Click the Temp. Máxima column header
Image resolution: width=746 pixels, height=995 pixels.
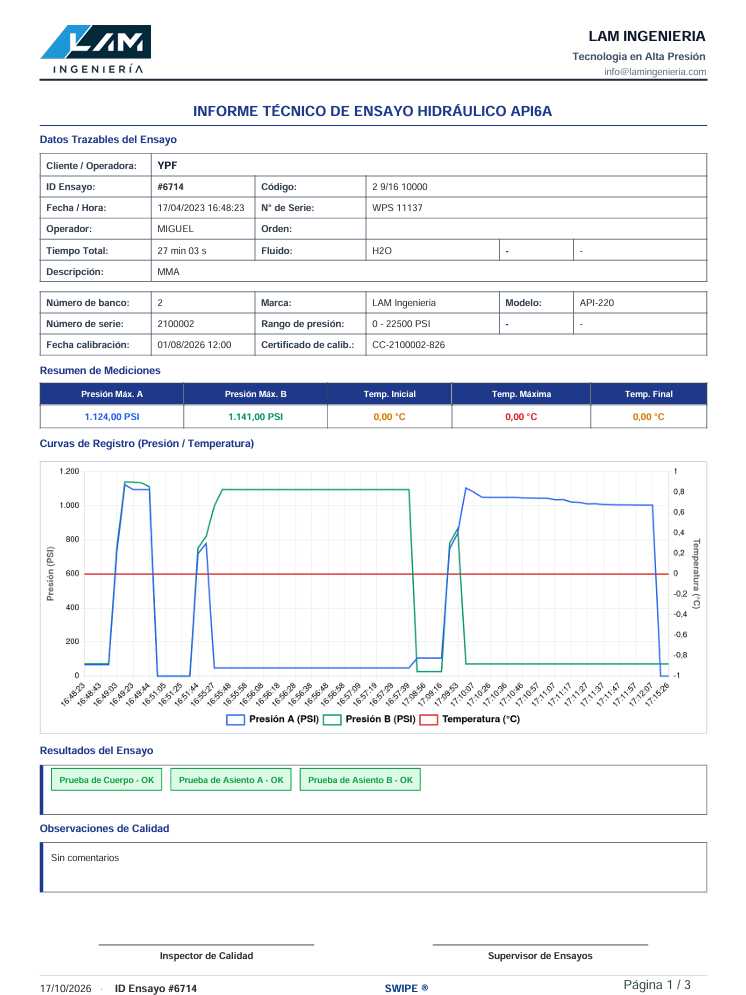521,394
